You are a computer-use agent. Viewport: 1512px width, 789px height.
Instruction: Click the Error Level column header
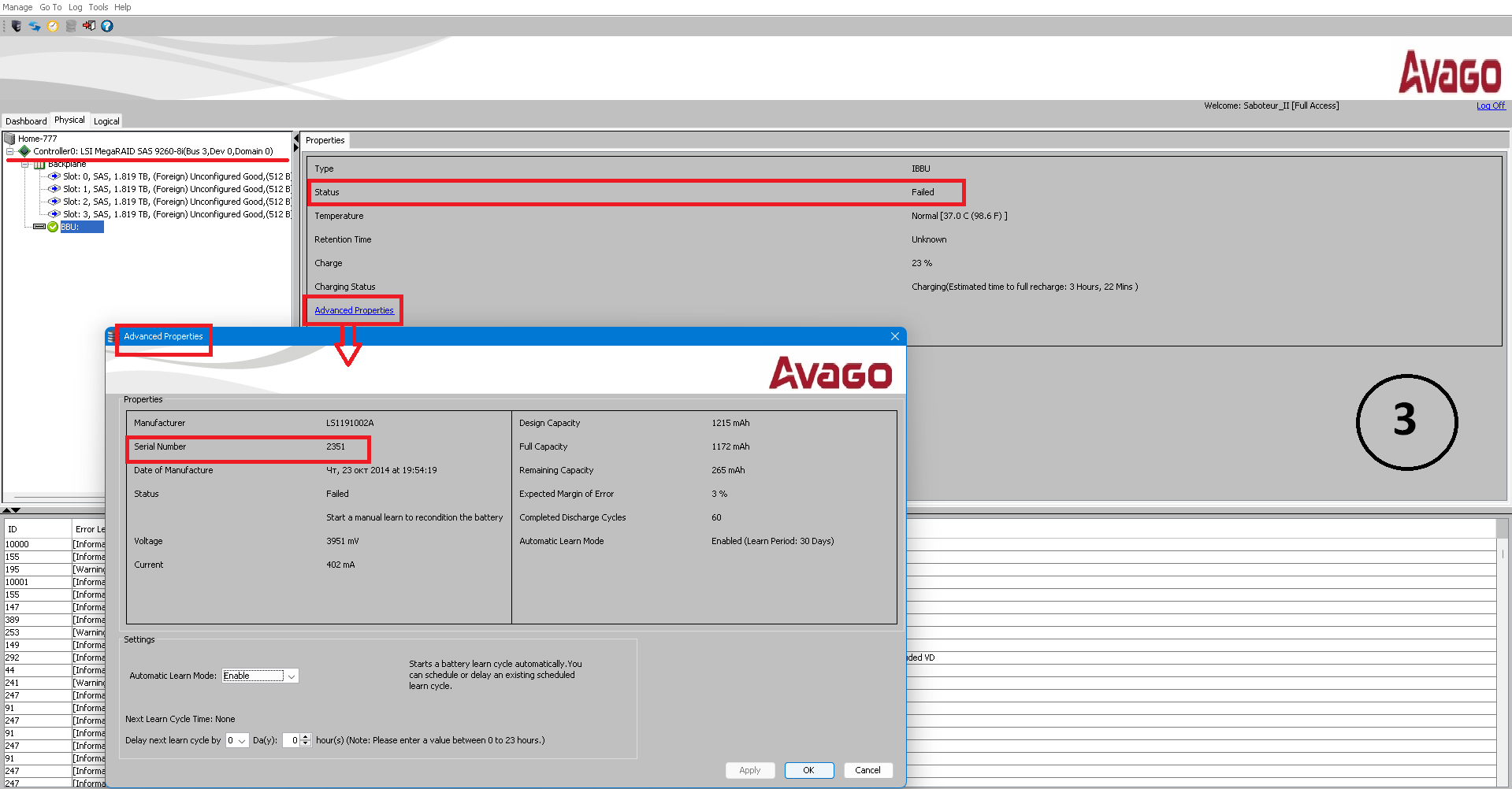coord(90,529)
